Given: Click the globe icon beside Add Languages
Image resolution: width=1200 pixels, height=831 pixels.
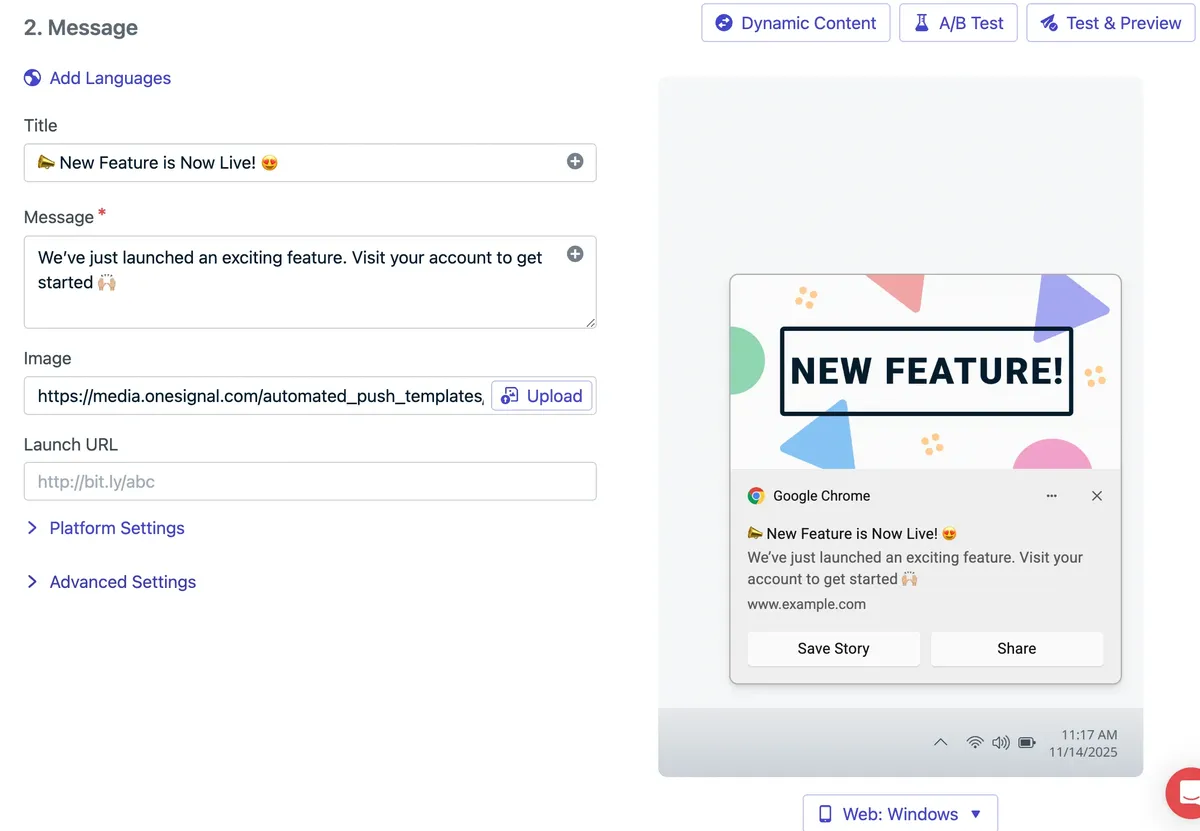Looking at the screenshot, I should click(33, 78).
